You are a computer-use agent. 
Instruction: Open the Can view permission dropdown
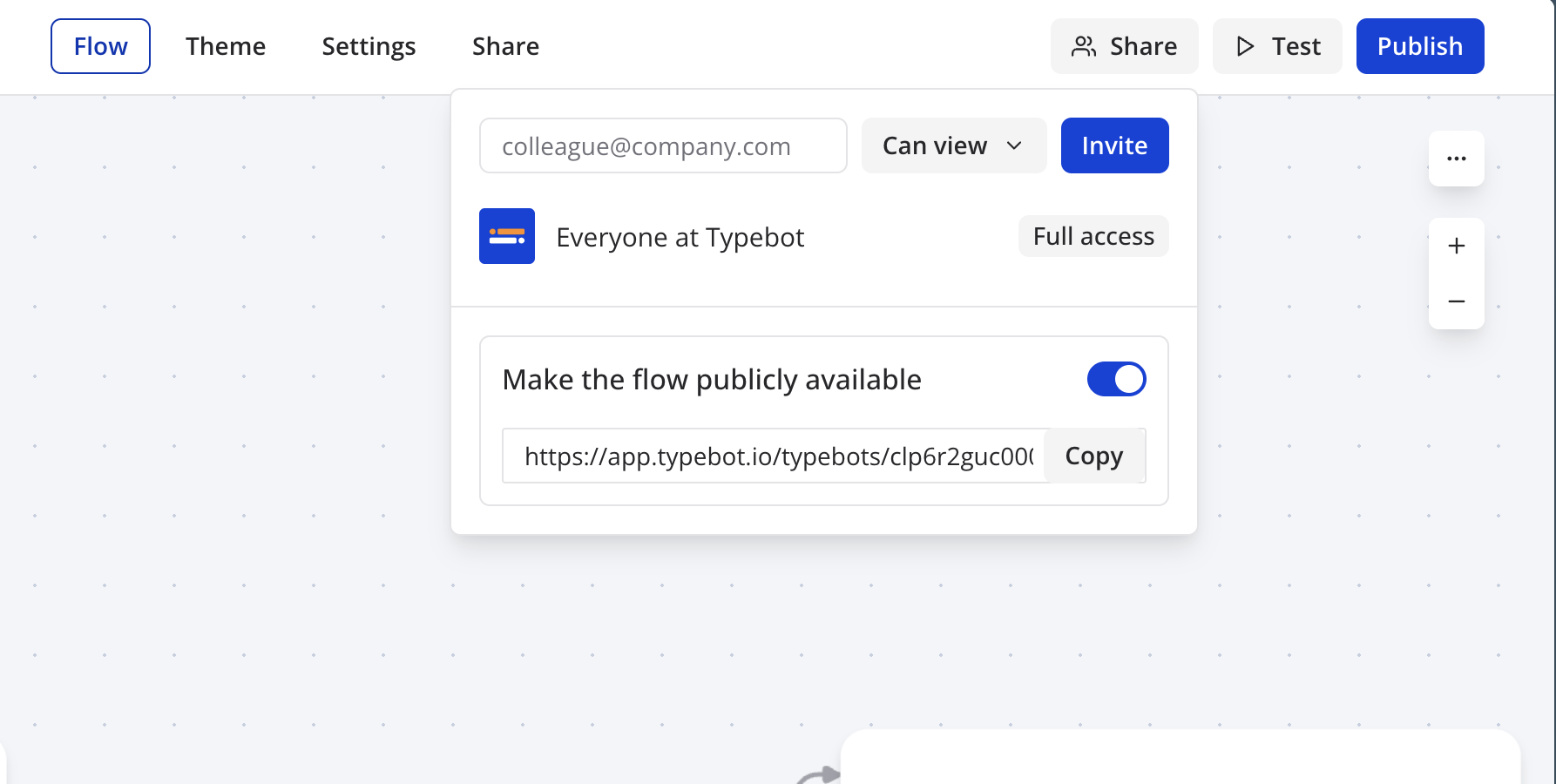click(953, 145)
